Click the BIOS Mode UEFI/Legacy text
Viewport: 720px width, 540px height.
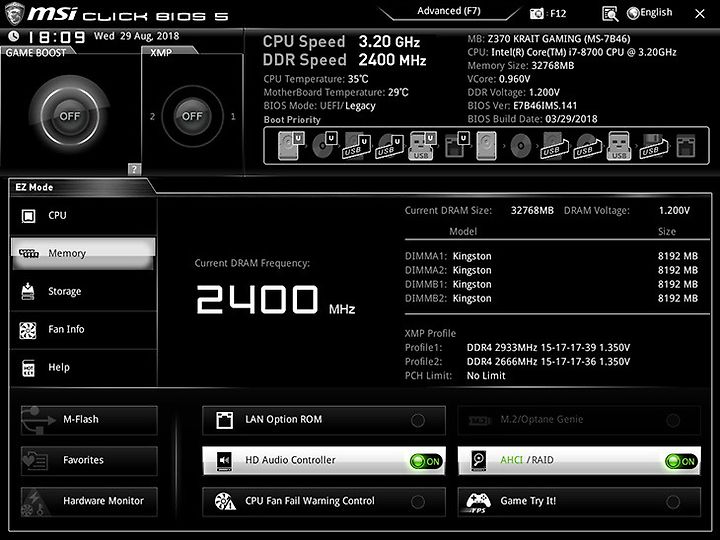pos(320,106)
